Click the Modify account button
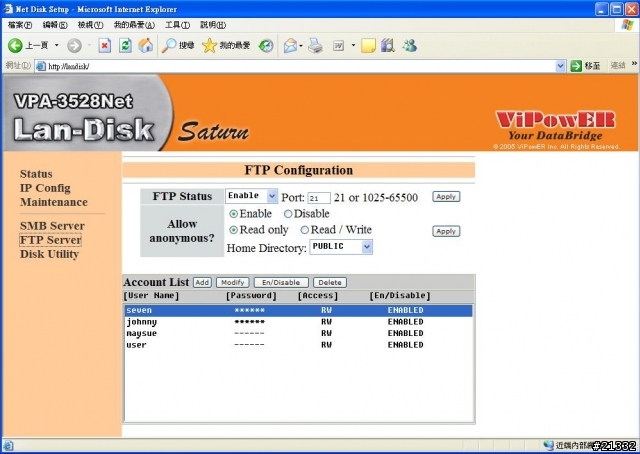The height and width of the screenshot is (454, 640). (x=233, y=283)
